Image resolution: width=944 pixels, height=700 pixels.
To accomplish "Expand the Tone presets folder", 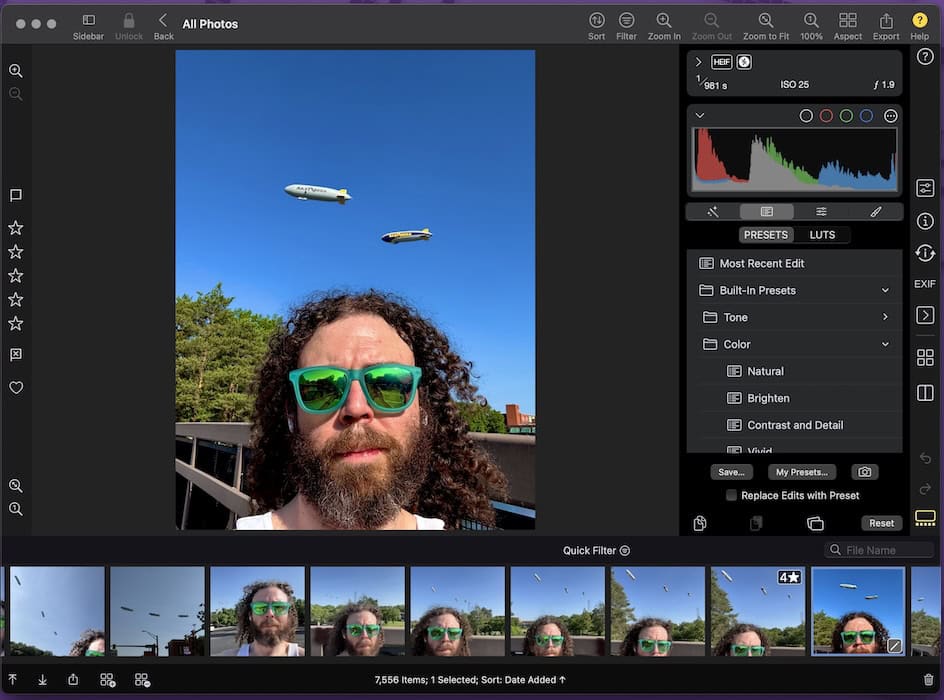I will coord(885,317).
